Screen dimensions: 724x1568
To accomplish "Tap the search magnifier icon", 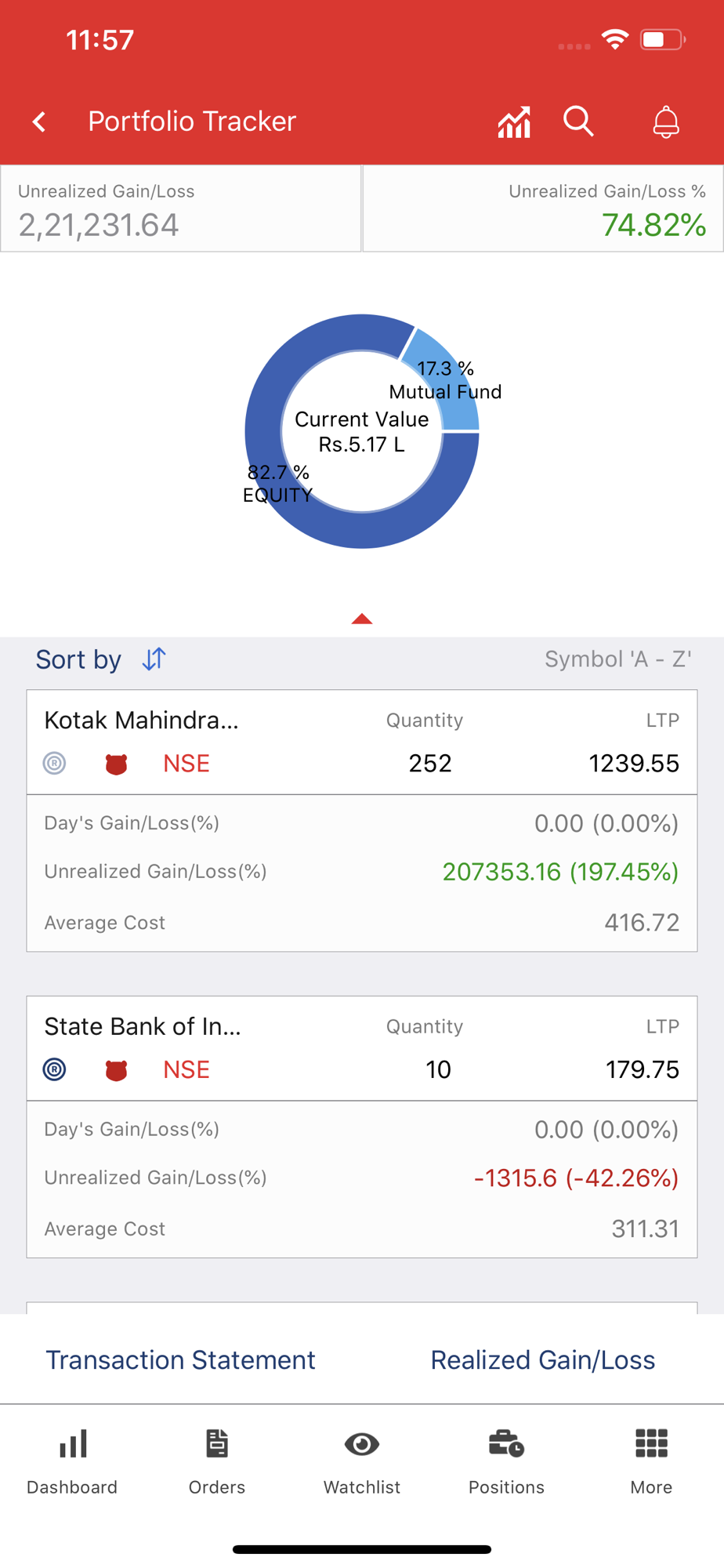I will click(579, 122).
